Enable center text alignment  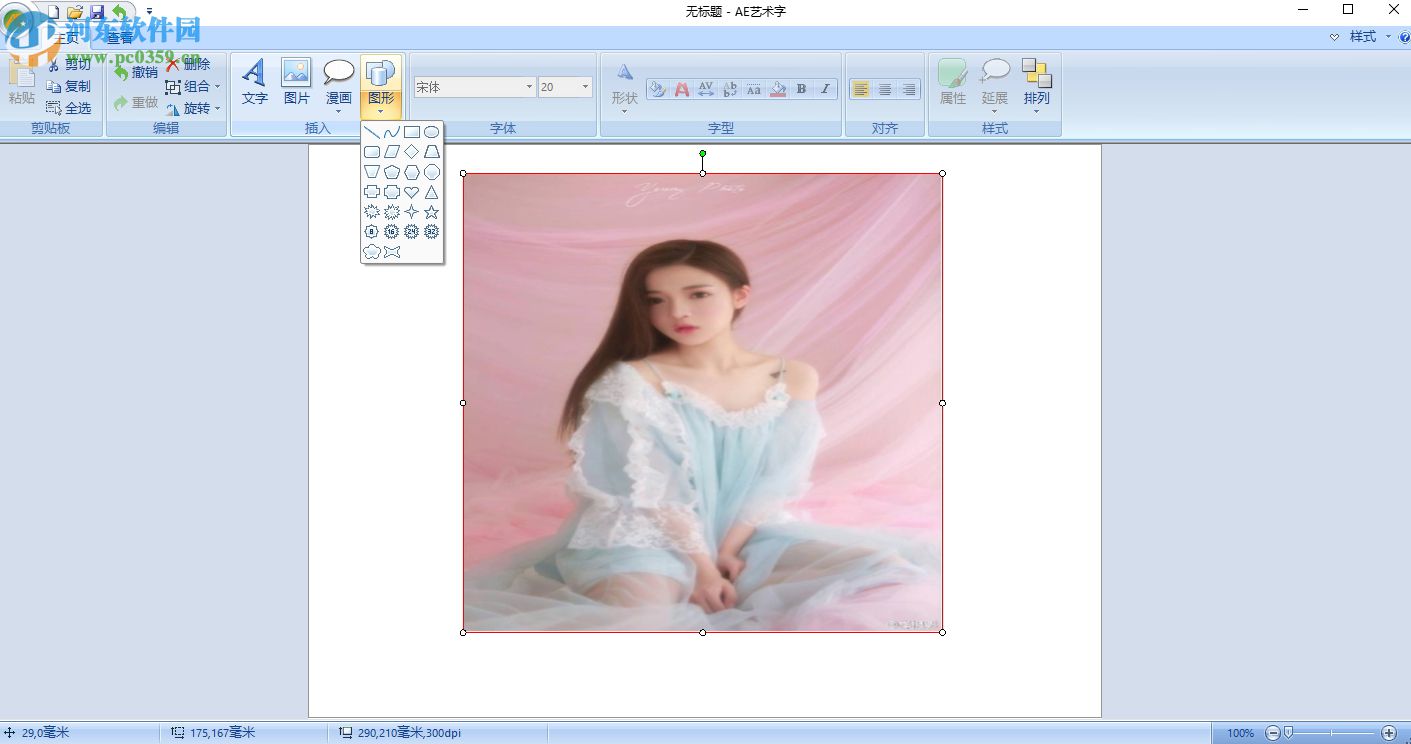coord(885,89)
